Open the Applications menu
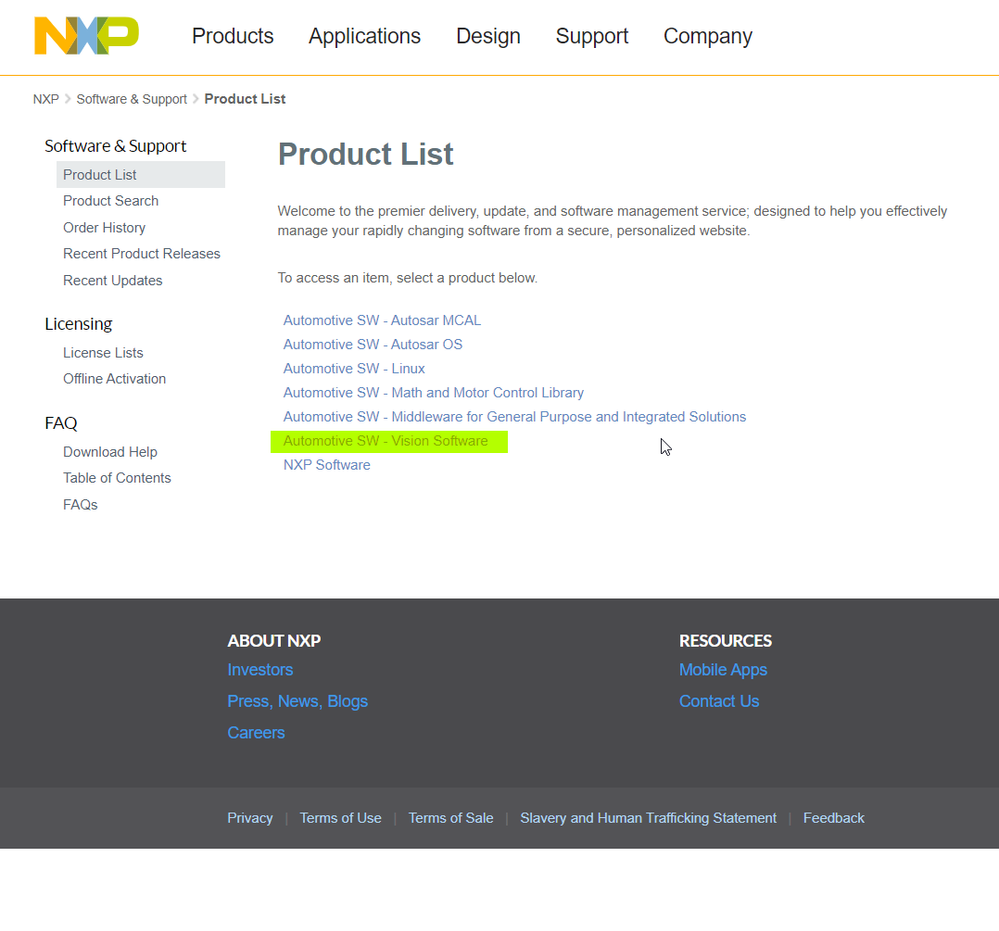The height and width of the screenshot is (931, 999). point(364,36)
